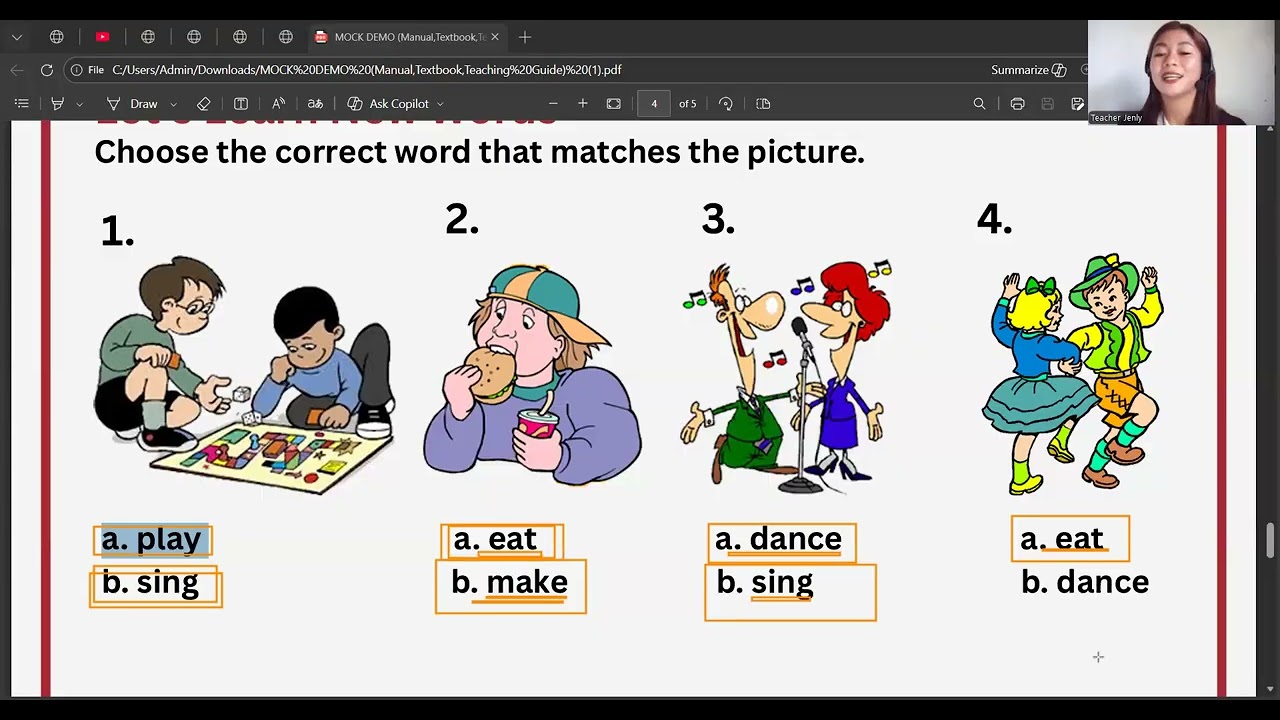Click the grayed Save icon
This screenshot has height=720, width=1280.
1047,104
